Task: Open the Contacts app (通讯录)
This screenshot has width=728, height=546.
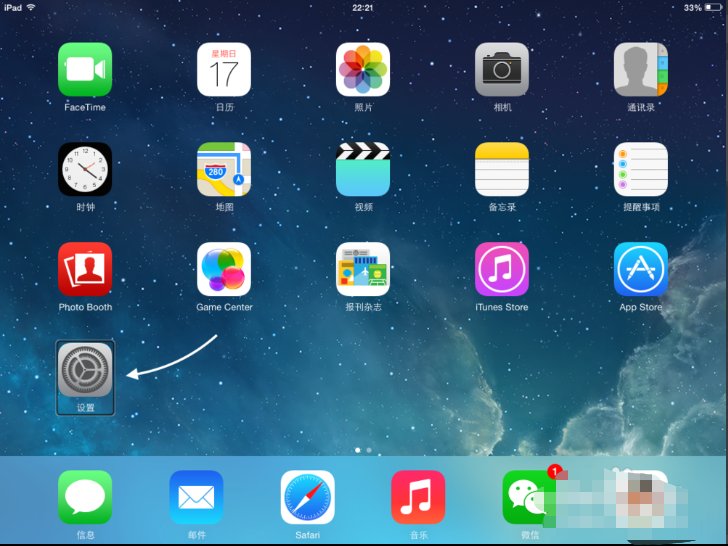Action: tap(641, 70)
